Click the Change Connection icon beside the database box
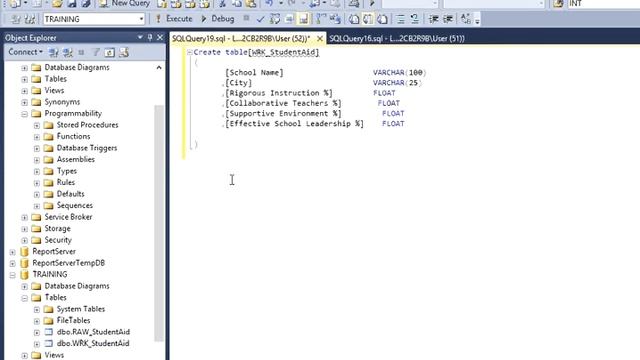The image size is (640, 360). [x=29, y=19]
